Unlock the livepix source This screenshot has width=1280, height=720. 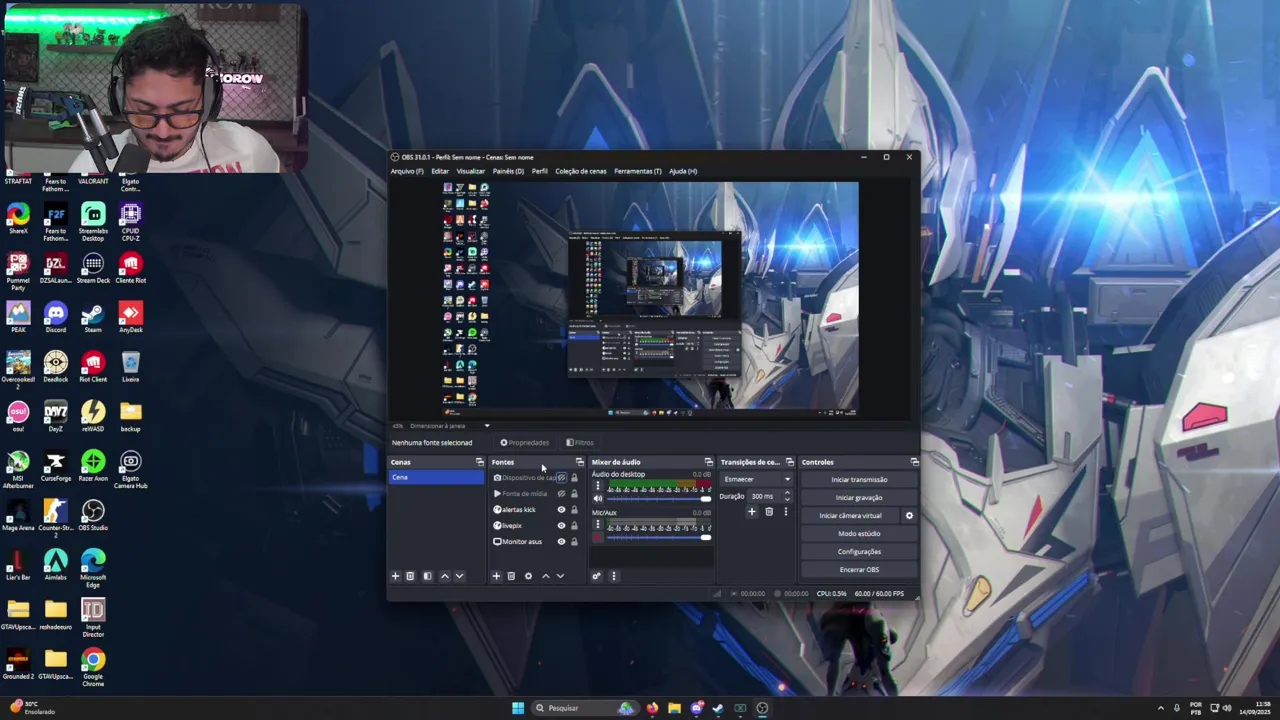point(574,526)
